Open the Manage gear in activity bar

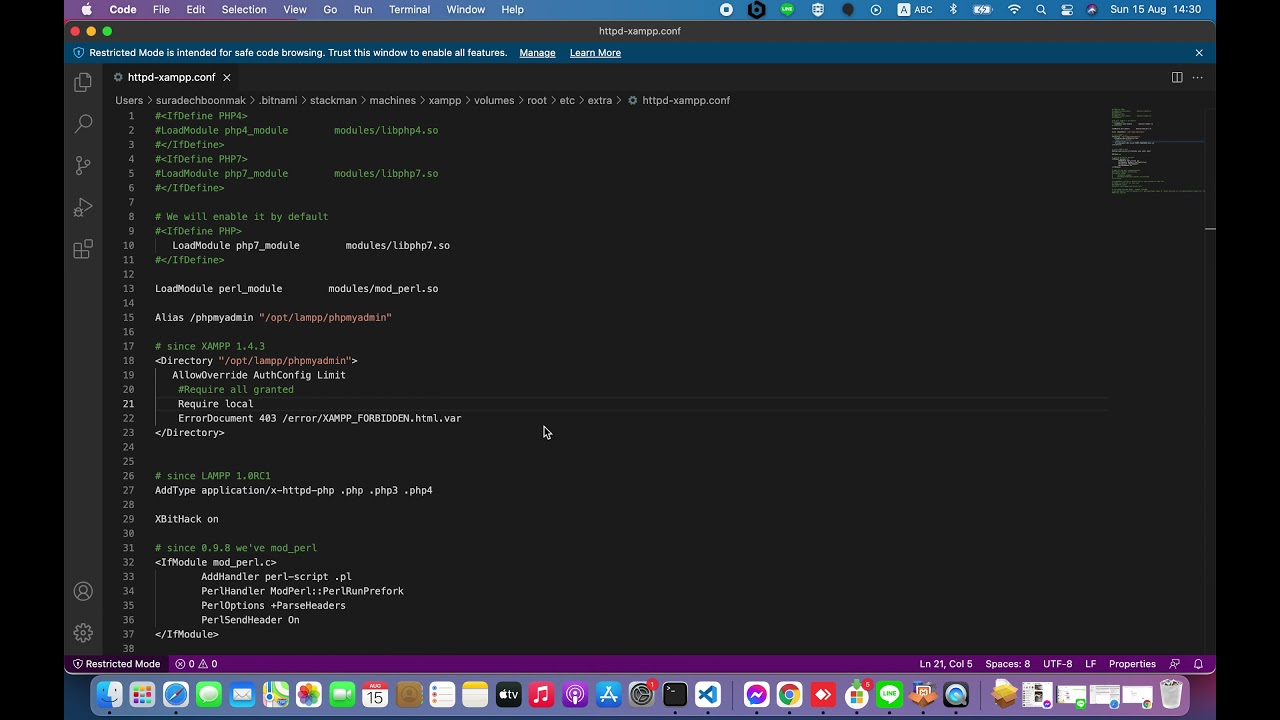pos(83,633)
